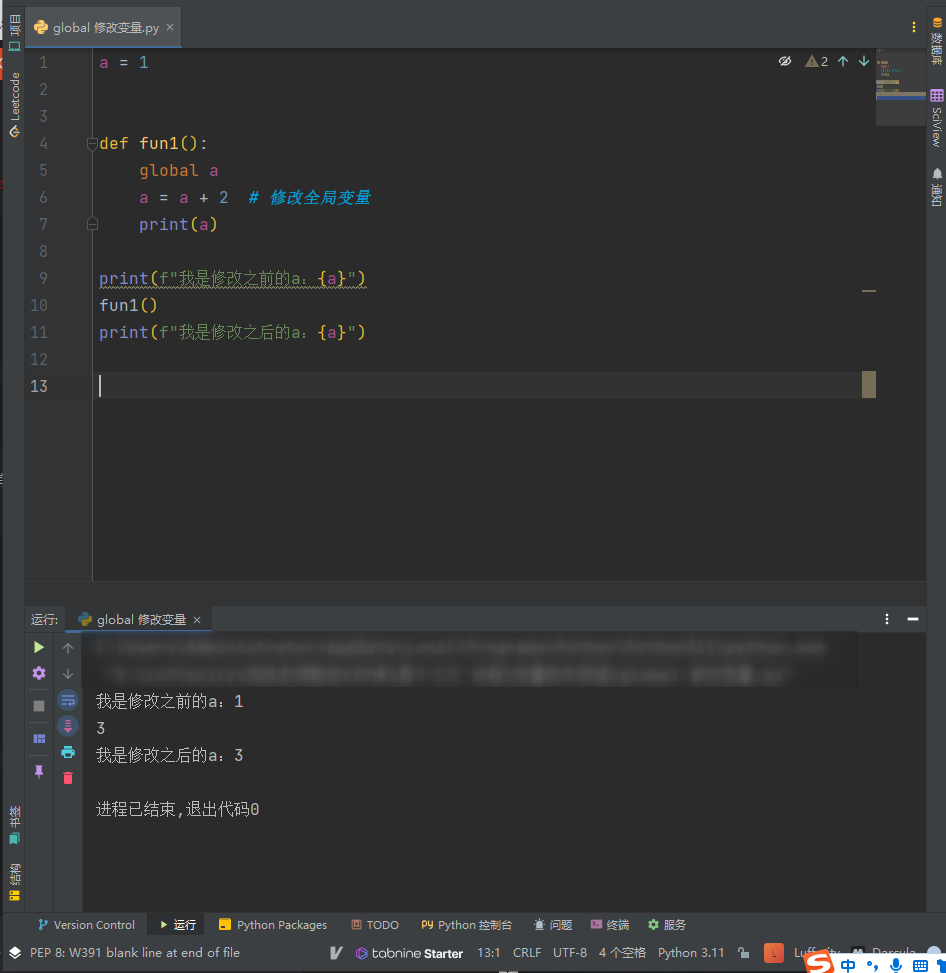946x973 pixels.
Task: Restore layout icon in run toolbar
Action: [x=38, y=738]
